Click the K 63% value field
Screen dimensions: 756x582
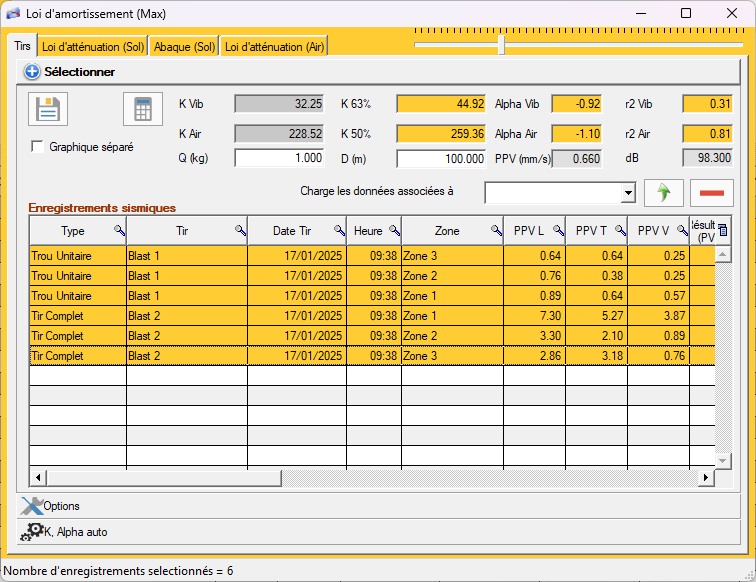click(x=441, y=104)
